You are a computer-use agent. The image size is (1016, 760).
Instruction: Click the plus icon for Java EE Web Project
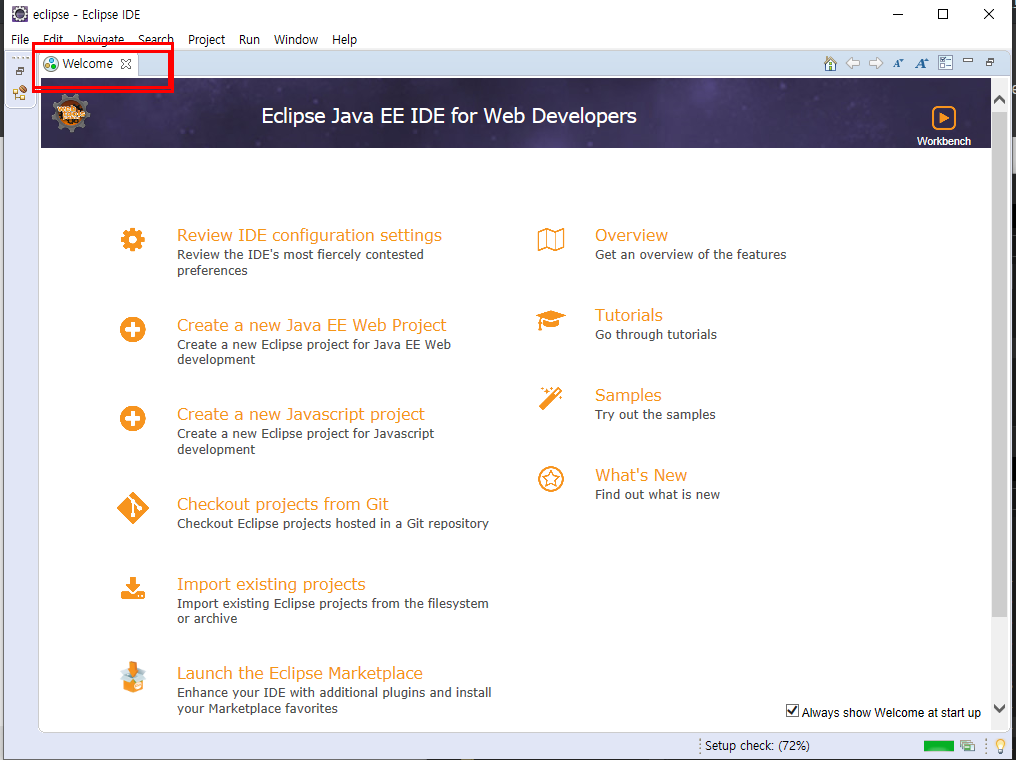tap(133, 330)
